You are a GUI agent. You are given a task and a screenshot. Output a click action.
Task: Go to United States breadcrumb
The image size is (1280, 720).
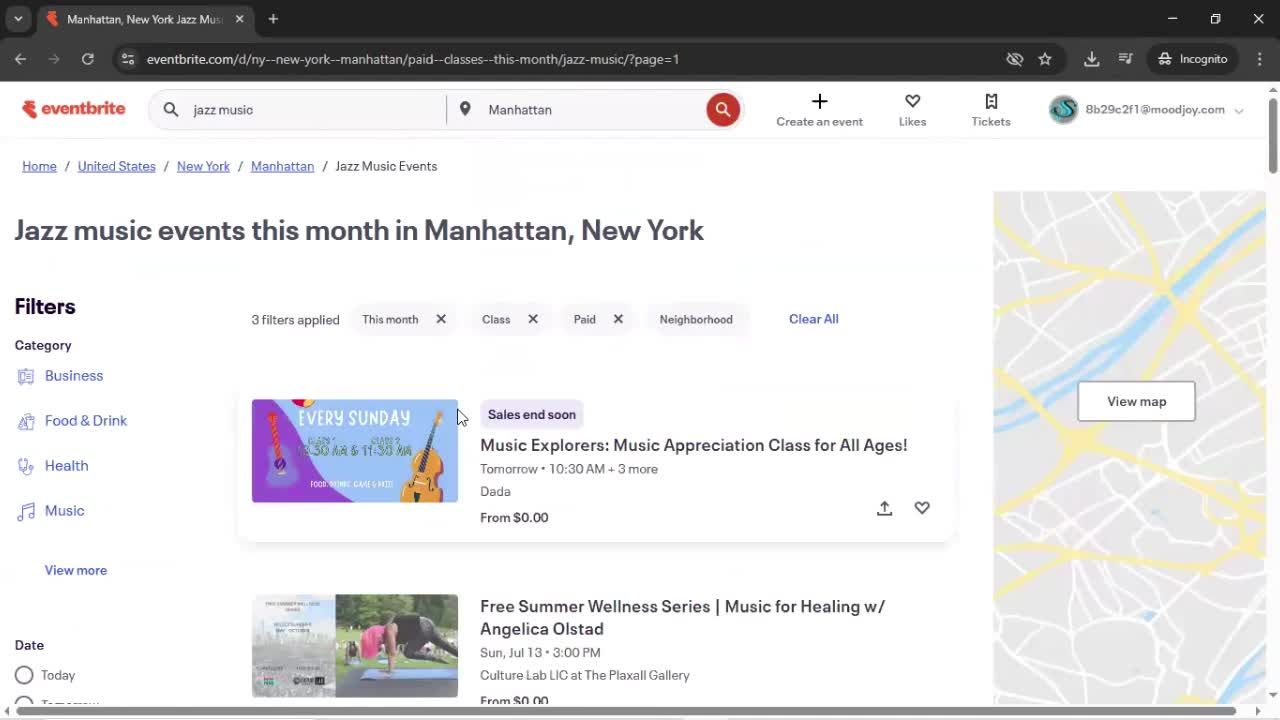[117, 166]
